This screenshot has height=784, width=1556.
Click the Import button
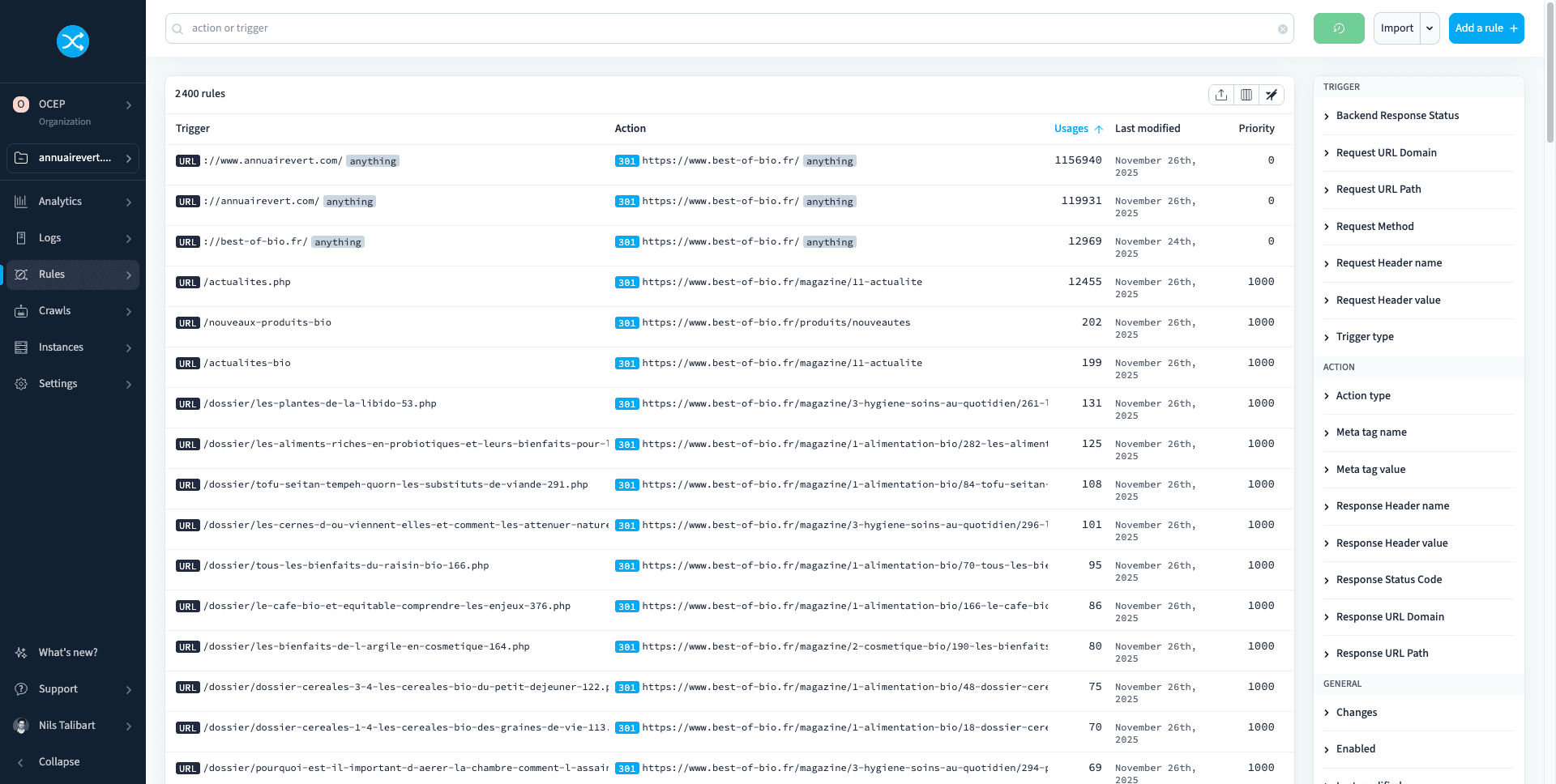tap(1397, 28)
